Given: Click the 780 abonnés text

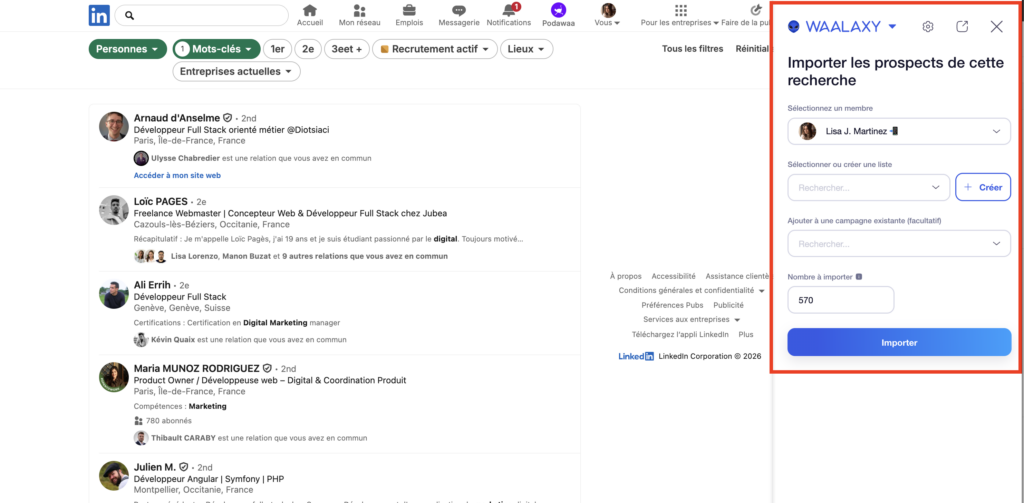Looking at the screenshot, I should click(168, 421).
